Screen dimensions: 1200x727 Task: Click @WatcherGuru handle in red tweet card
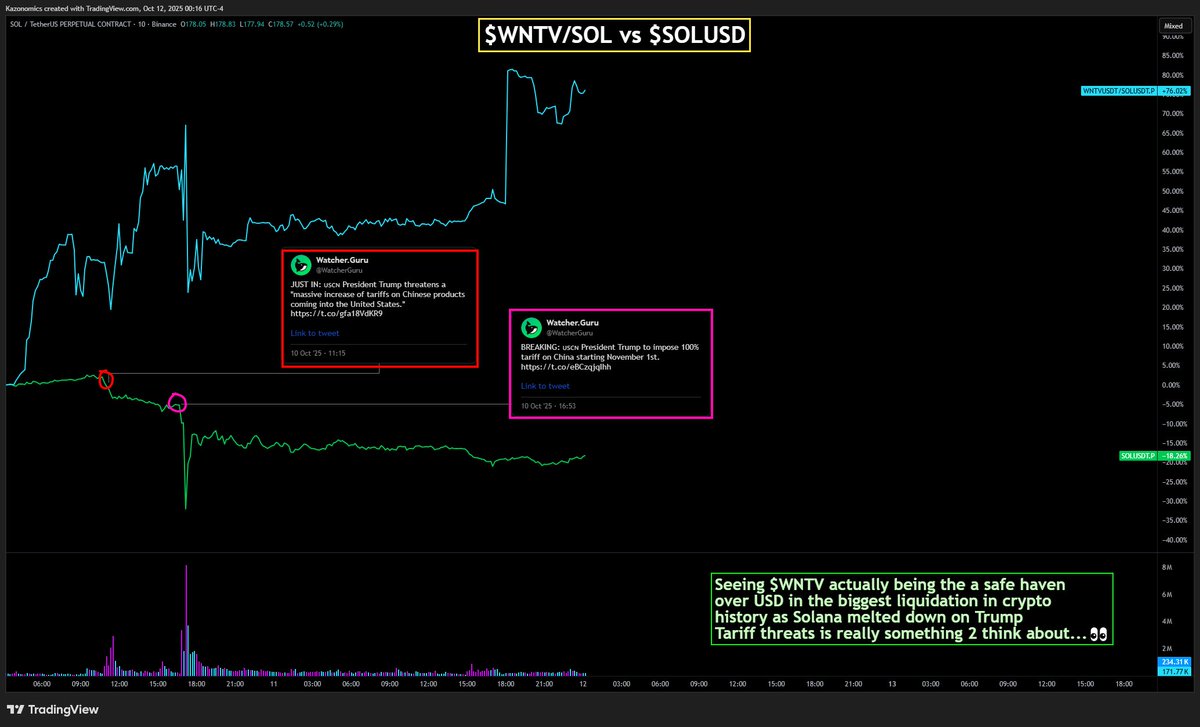337,270
